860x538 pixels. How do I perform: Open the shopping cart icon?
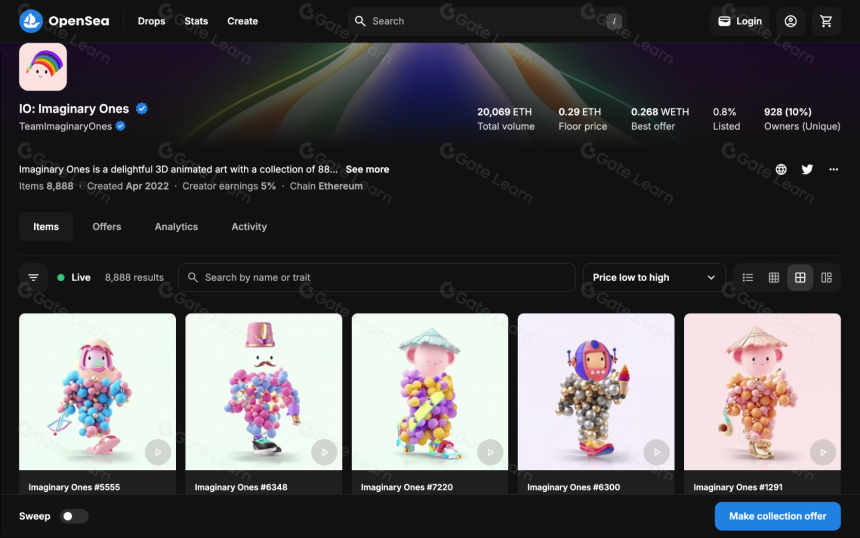pyautogui.click(x=826, y=21)
